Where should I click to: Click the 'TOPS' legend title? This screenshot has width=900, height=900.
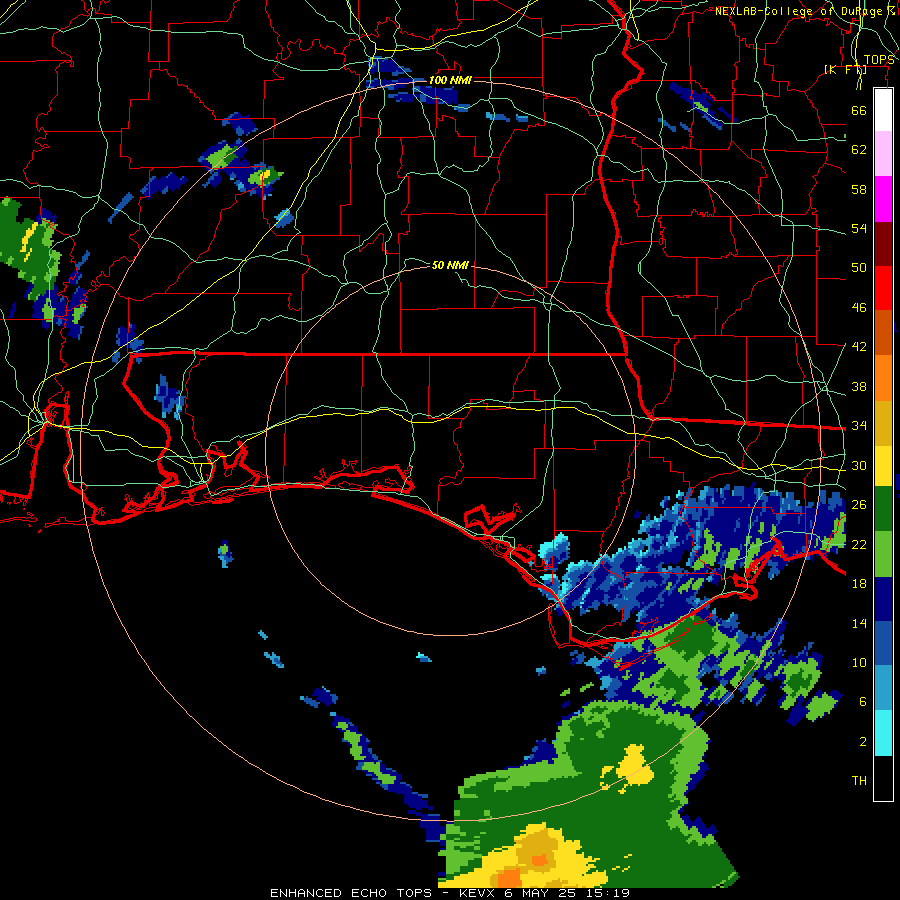pos(879,60)
